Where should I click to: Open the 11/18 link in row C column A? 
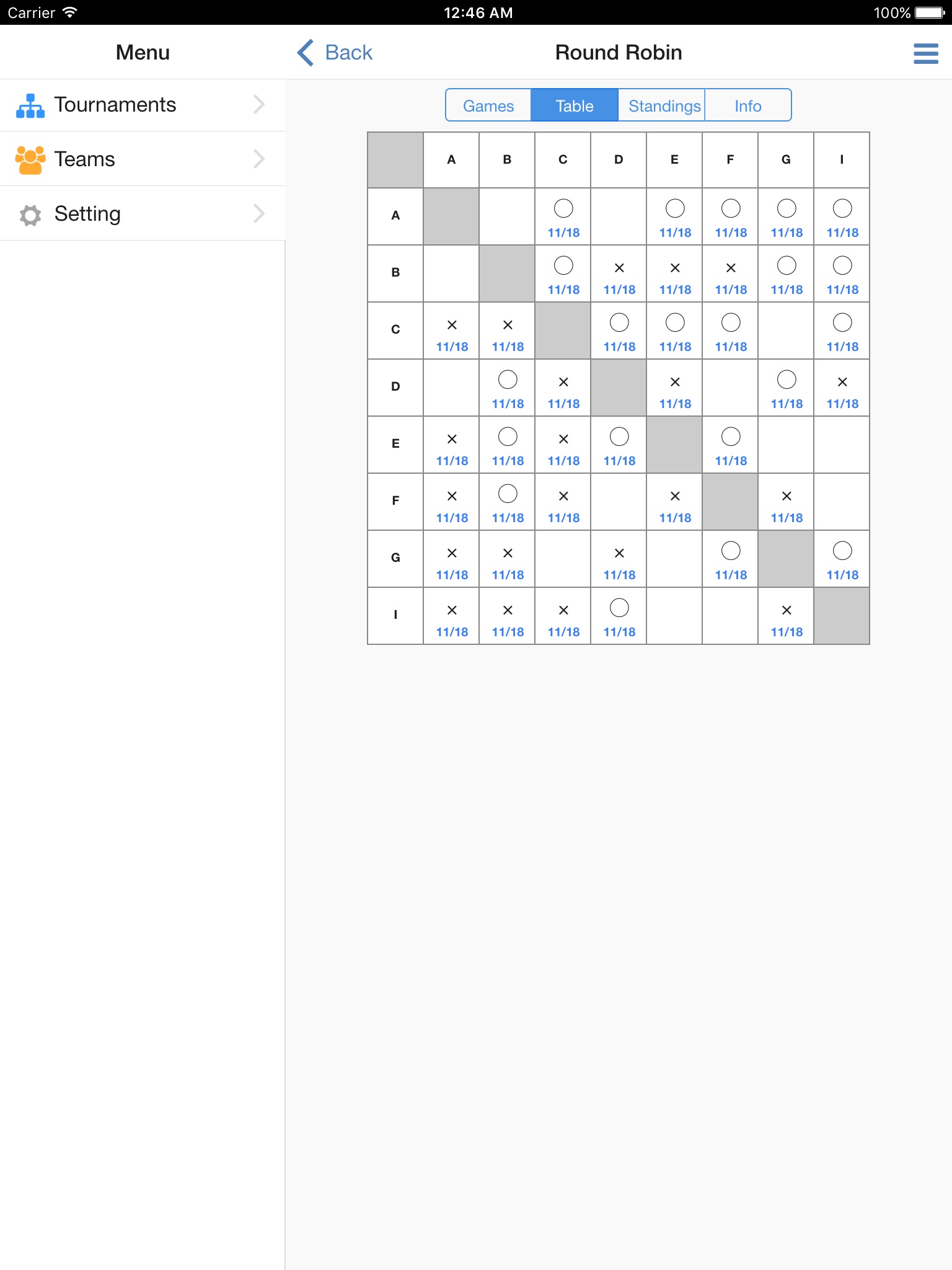(452, 347)
